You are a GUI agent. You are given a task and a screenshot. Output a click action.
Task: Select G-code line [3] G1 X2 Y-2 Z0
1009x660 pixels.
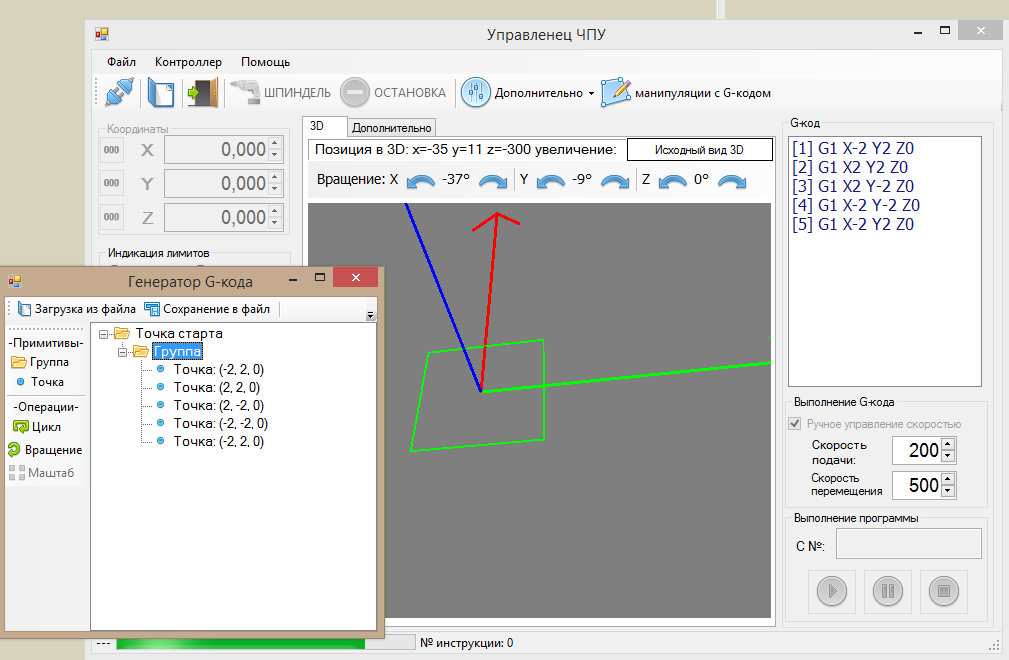pyautogui.click(x=853, y=187)
